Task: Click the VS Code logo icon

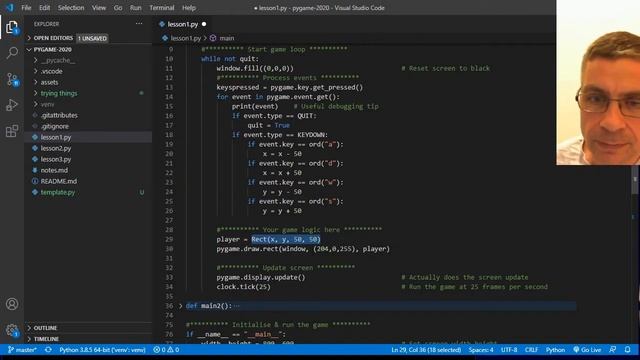Action: click(x=10, y=8)
